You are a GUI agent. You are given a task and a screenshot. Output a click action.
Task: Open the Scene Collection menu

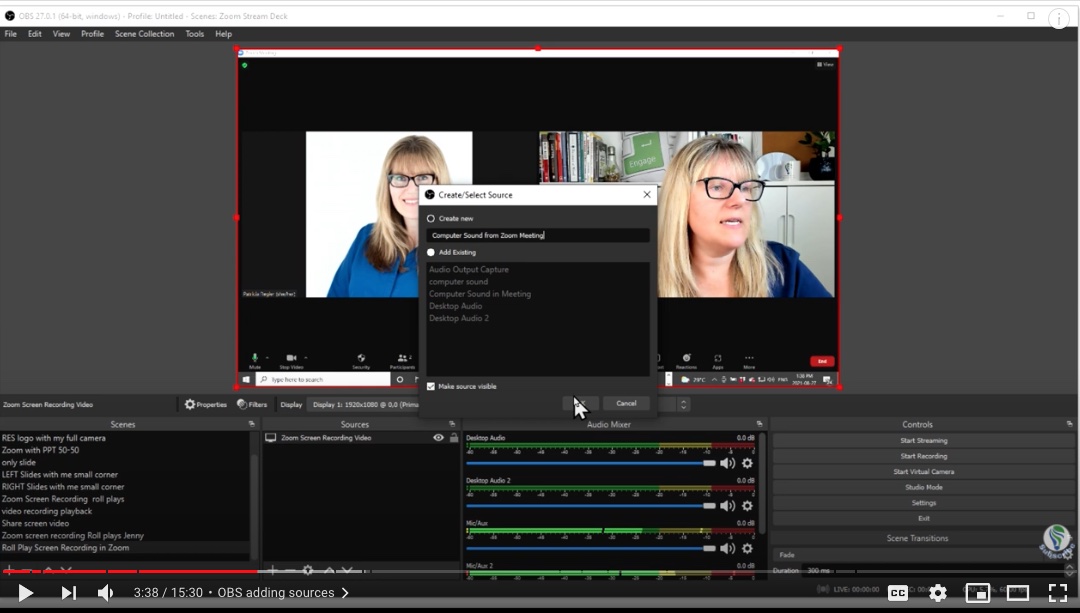point(145,34)
